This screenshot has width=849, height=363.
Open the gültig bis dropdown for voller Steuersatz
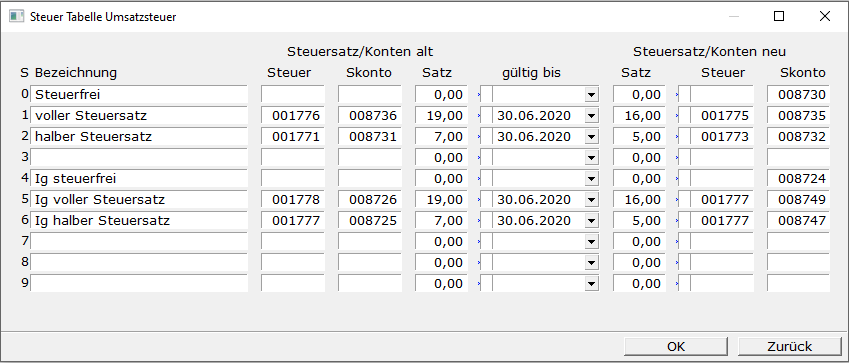[x=591, y=116]
